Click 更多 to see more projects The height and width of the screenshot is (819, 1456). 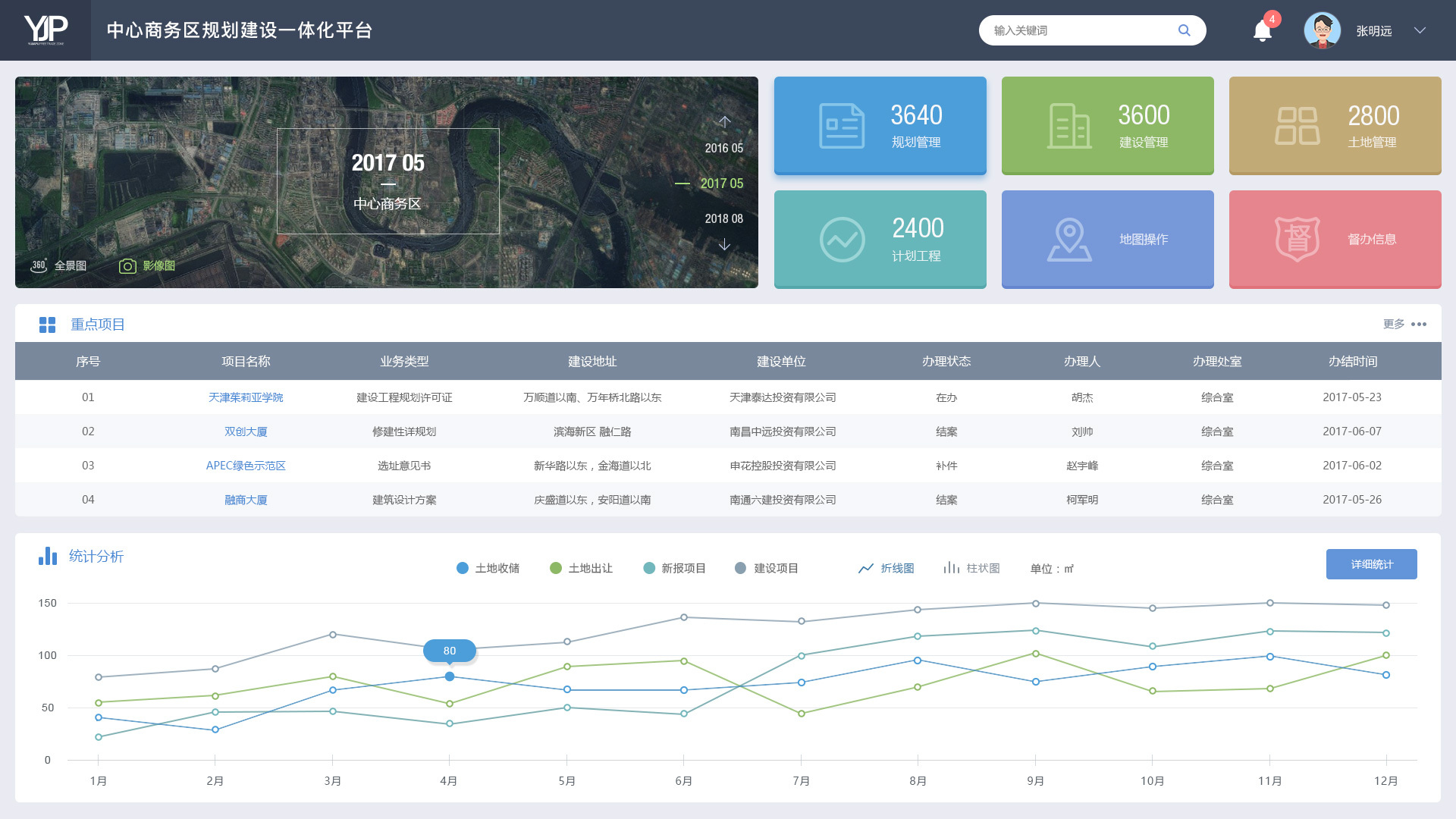pos(1394,325)
